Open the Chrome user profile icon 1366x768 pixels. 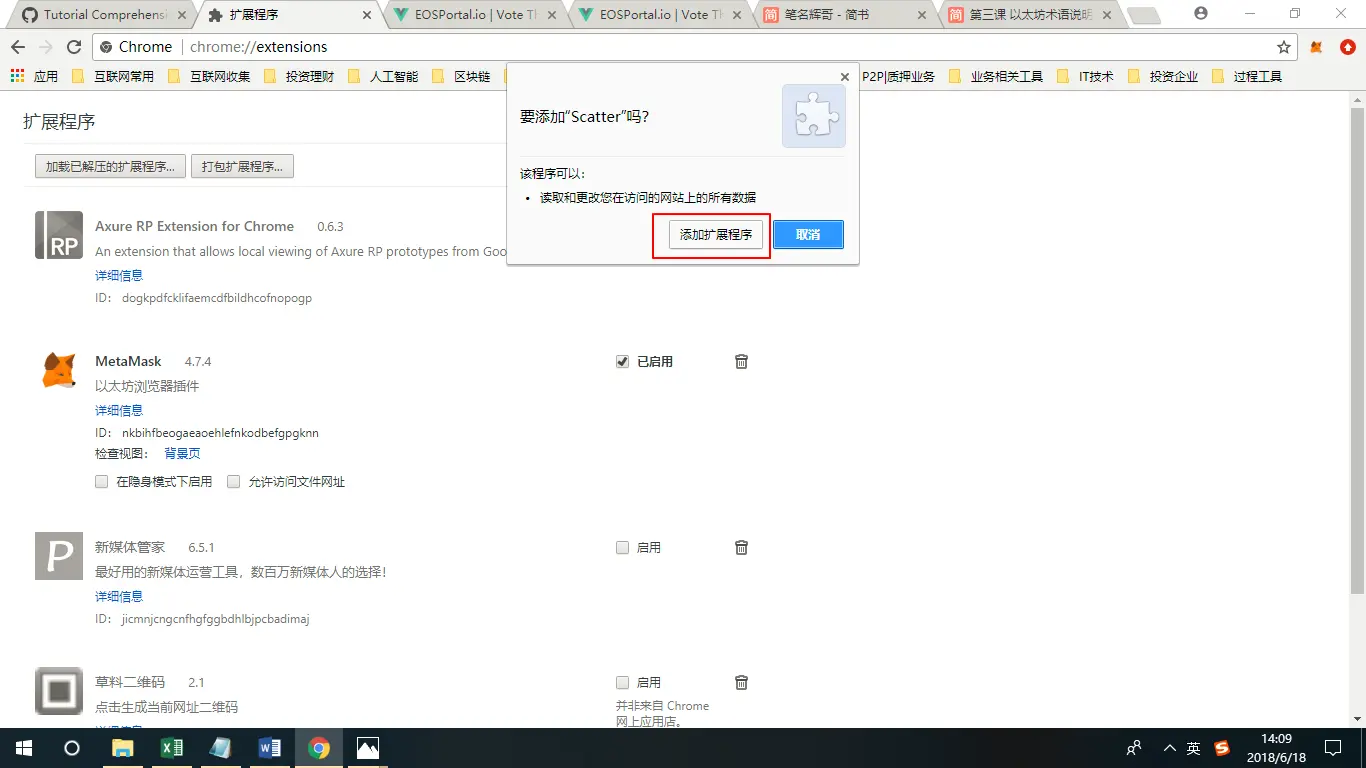click(1201, 14)
